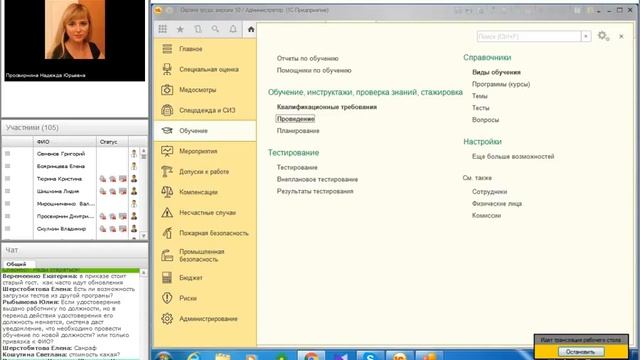The width and height of the screenshot is (640, 360).
Task: Open notifications bell icon
Action: point(233,29)
